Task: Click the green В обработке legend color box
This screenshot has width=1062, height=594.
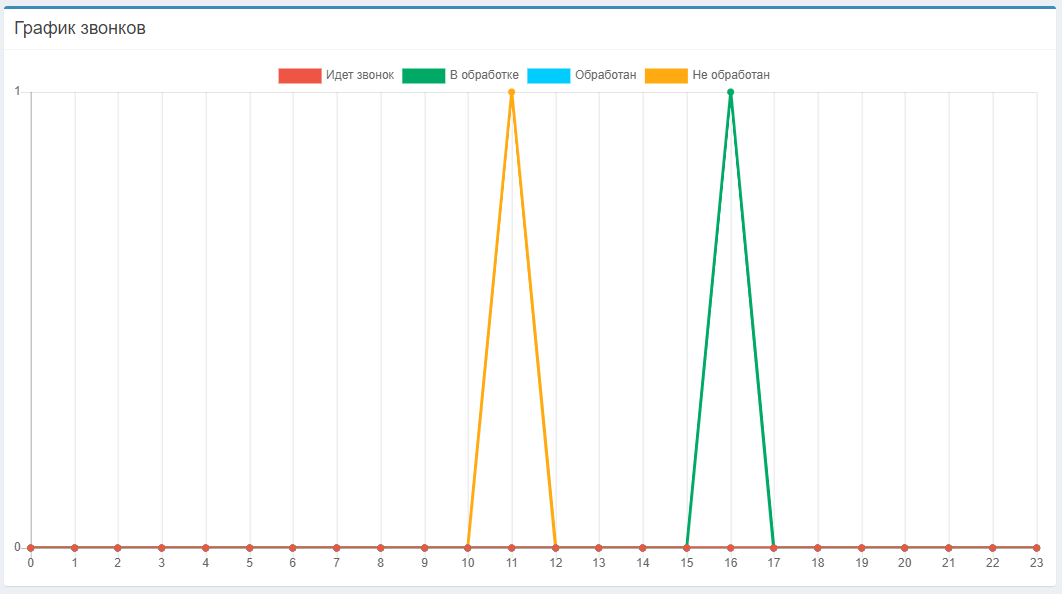Action: coord(423,76)
